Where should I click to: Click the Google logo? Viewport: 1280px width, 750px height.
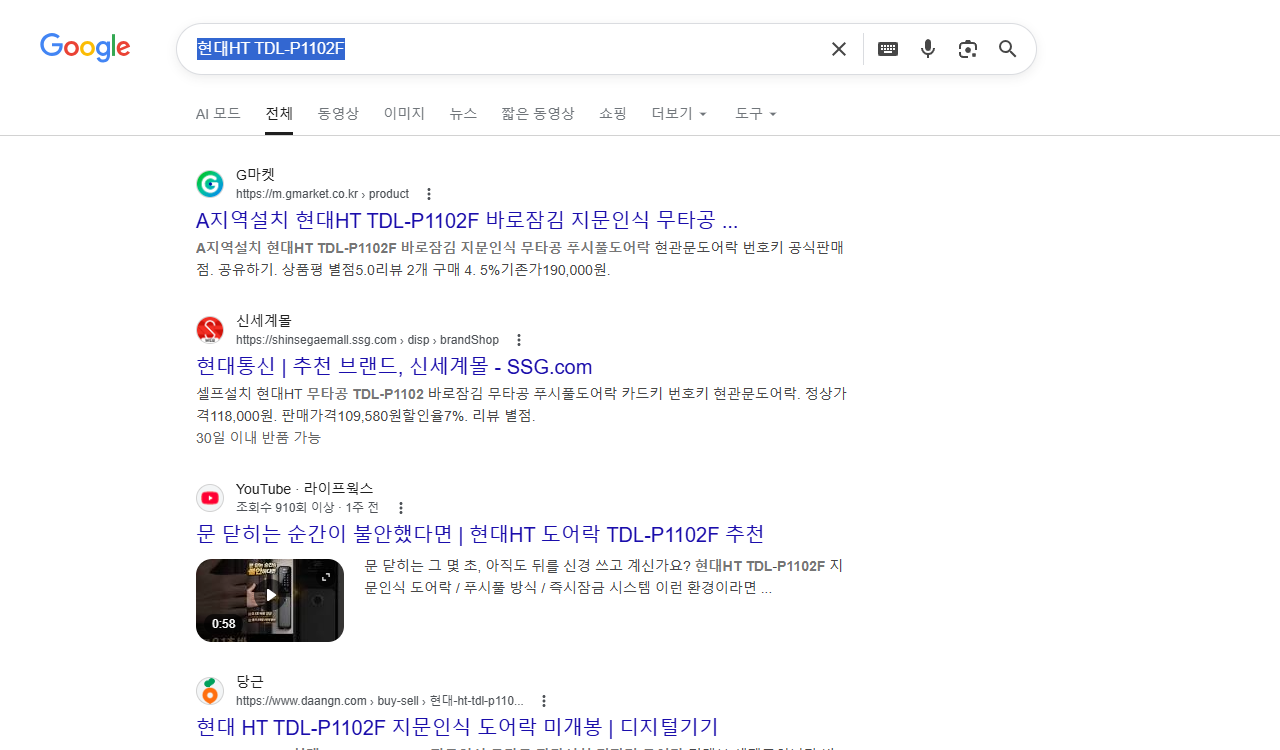point(85,48)
